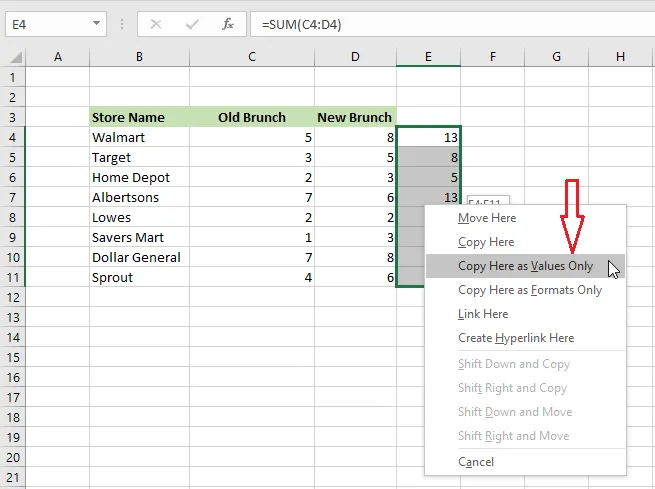Click the Enter checkmark icon in formula bar
655x489 pixels.
click(x=192, y=24)
